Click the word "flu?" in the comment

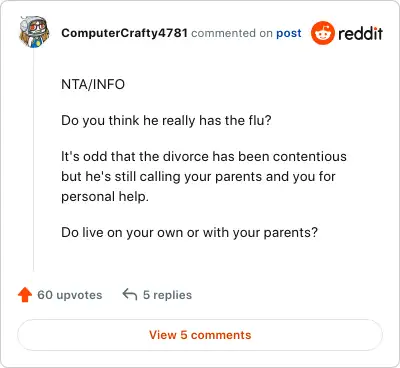point(260,120)
